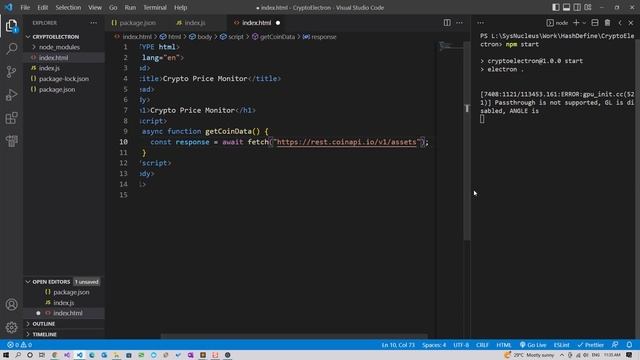Open package-lock.json in file tree
Screen dimensions: 640x360
[64, 79]
